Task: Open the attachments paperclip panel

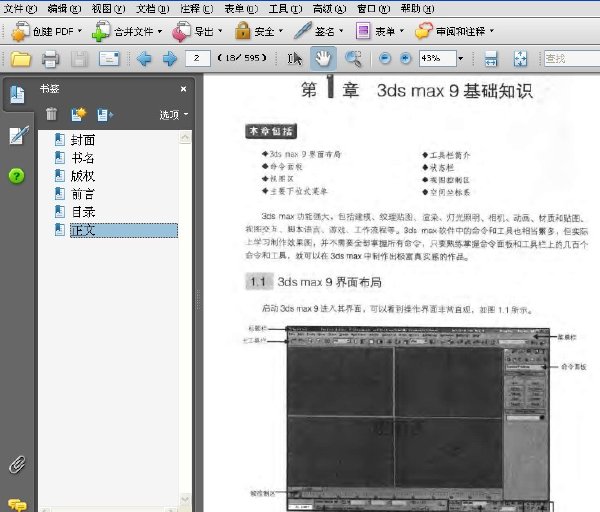Action: 17,465
